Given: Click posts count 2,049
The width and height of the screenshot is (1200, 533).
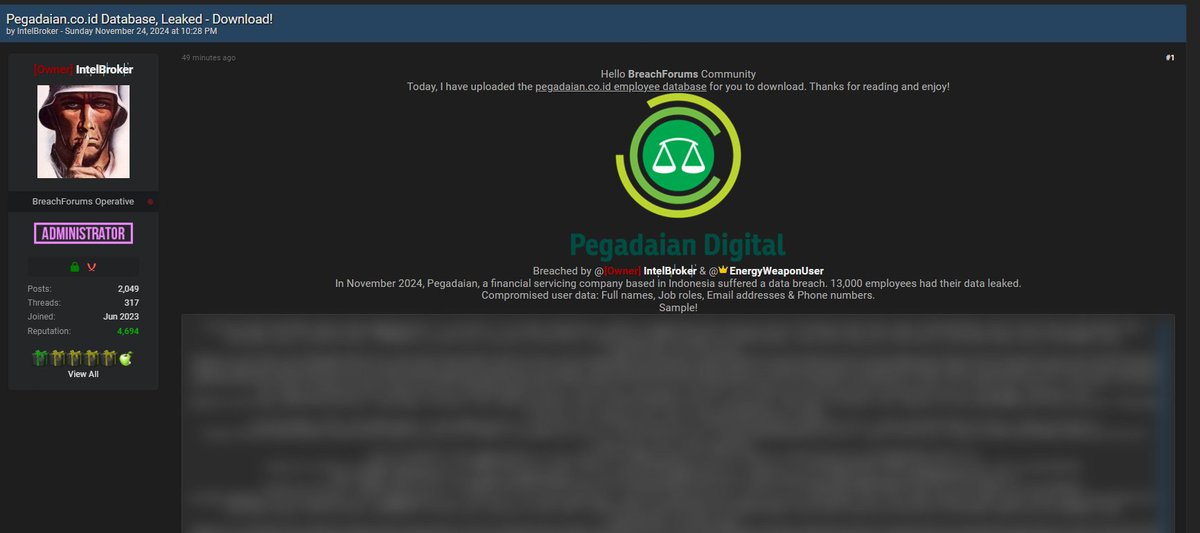Looking at the screenshot, I should click(128, 288).
